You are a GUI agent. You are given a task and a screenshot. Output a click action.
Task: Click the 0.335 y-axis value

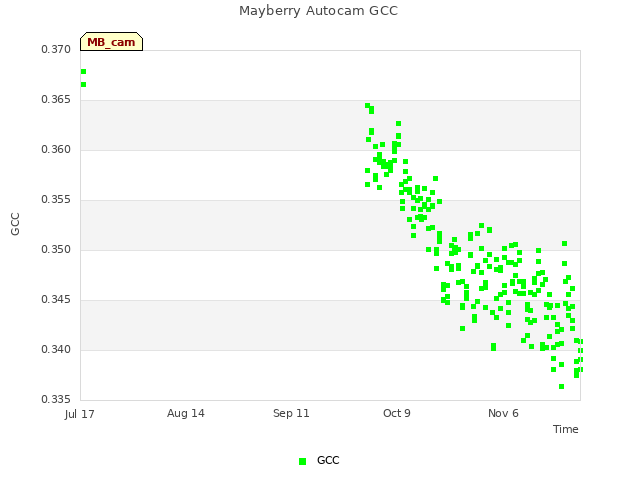pos(56,399)
